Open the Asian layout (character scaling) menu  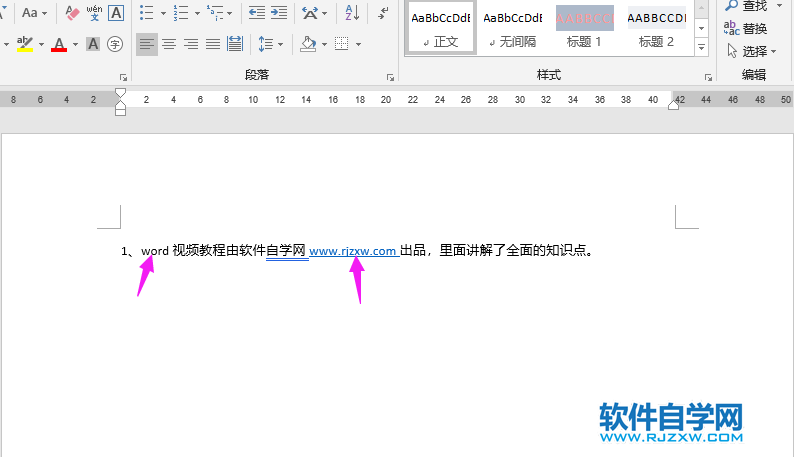point(314,13)
